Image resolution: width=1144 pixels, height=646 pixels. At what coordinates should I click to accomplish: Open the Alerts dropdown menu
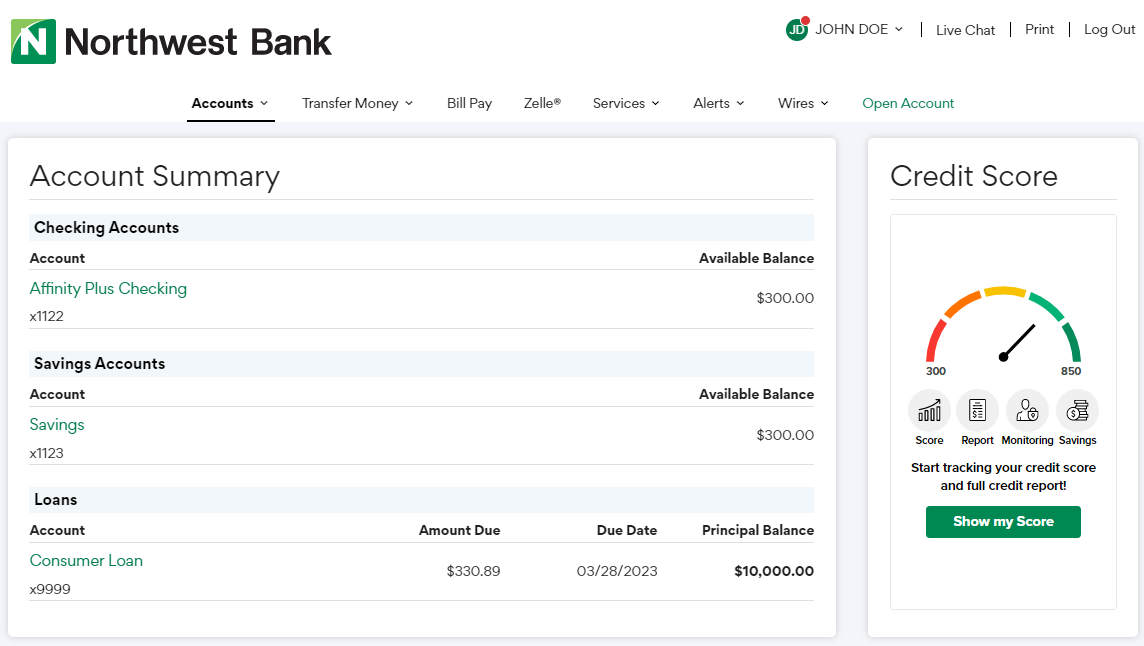point(718,103)
